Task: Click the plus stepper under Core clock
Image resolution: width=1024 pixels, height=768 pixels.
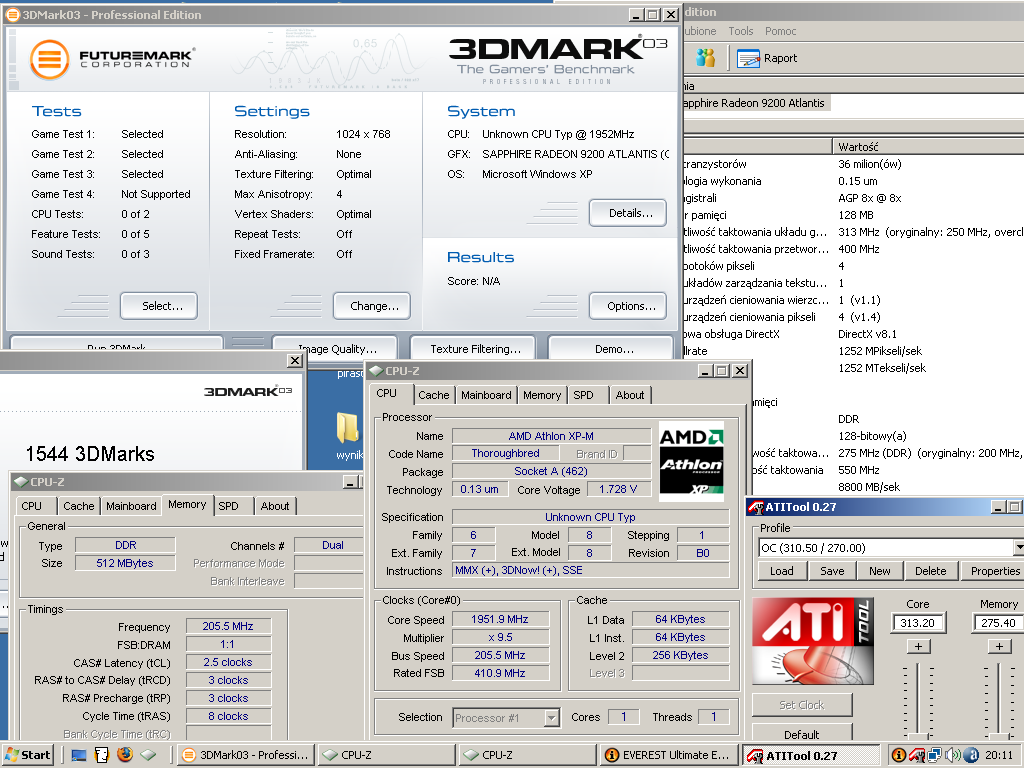Action: (918, 646)
